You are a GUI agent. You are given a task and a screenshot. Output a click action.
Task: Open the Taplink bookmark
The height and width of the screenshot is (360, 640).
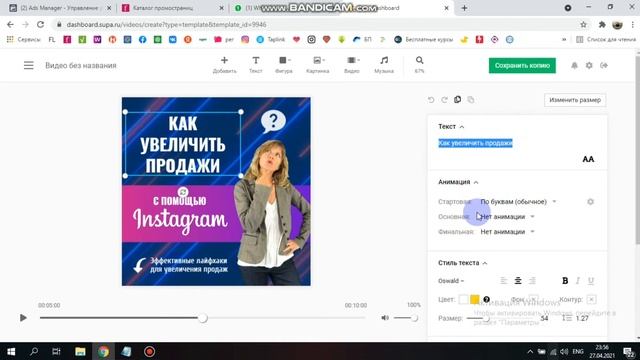coord(271,40)
